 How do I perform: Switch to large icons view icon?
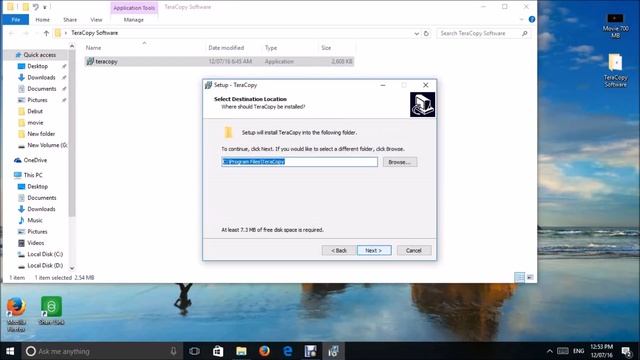pyautogui.click(x=530, y=277)
